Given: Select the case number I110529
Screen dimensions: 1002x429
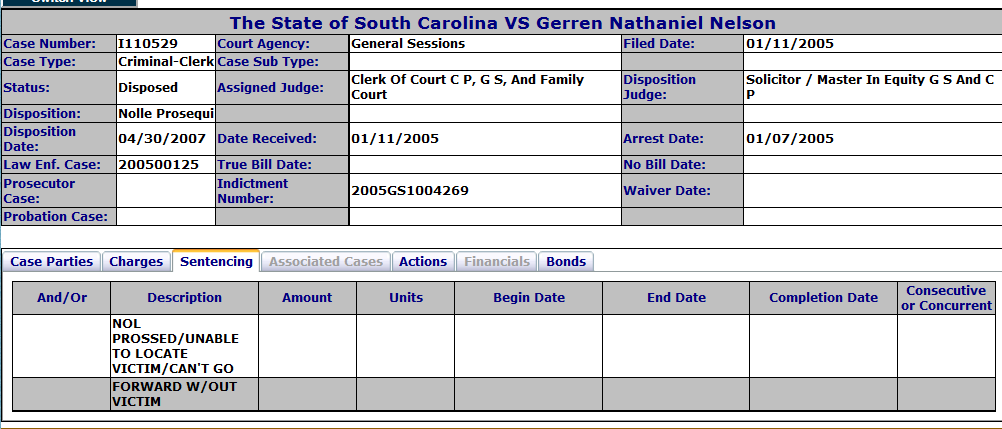Looking at the screenshot, I should coord(148,44).
